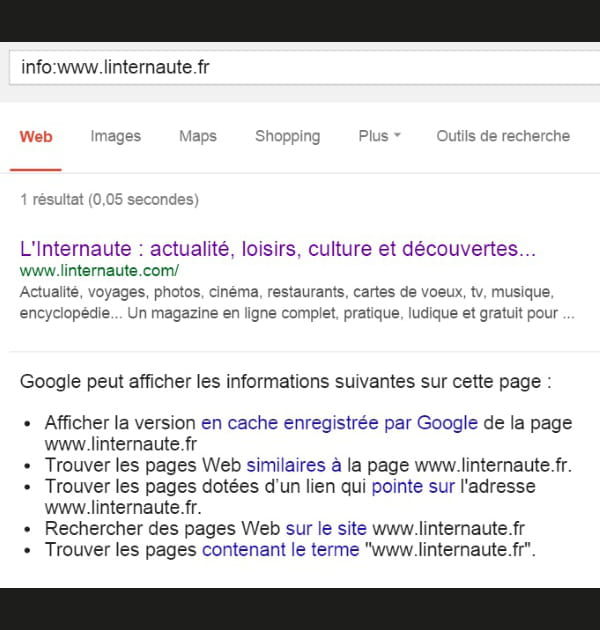Open Outils de recherche options

coord(502,137)
